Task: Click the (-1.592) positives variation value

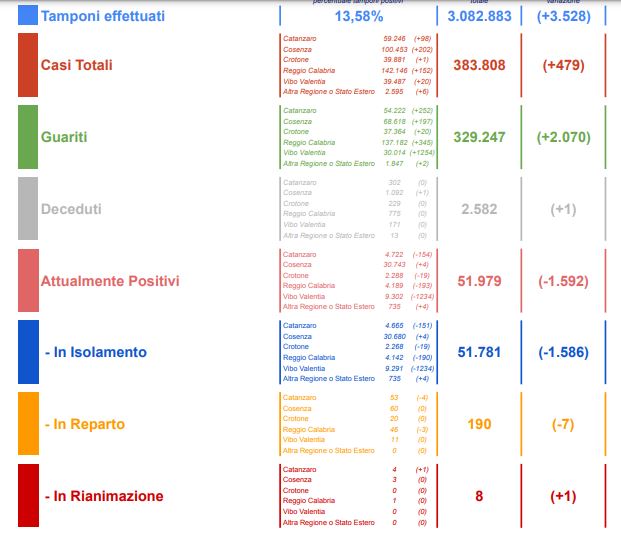Action: pos(564,281)
